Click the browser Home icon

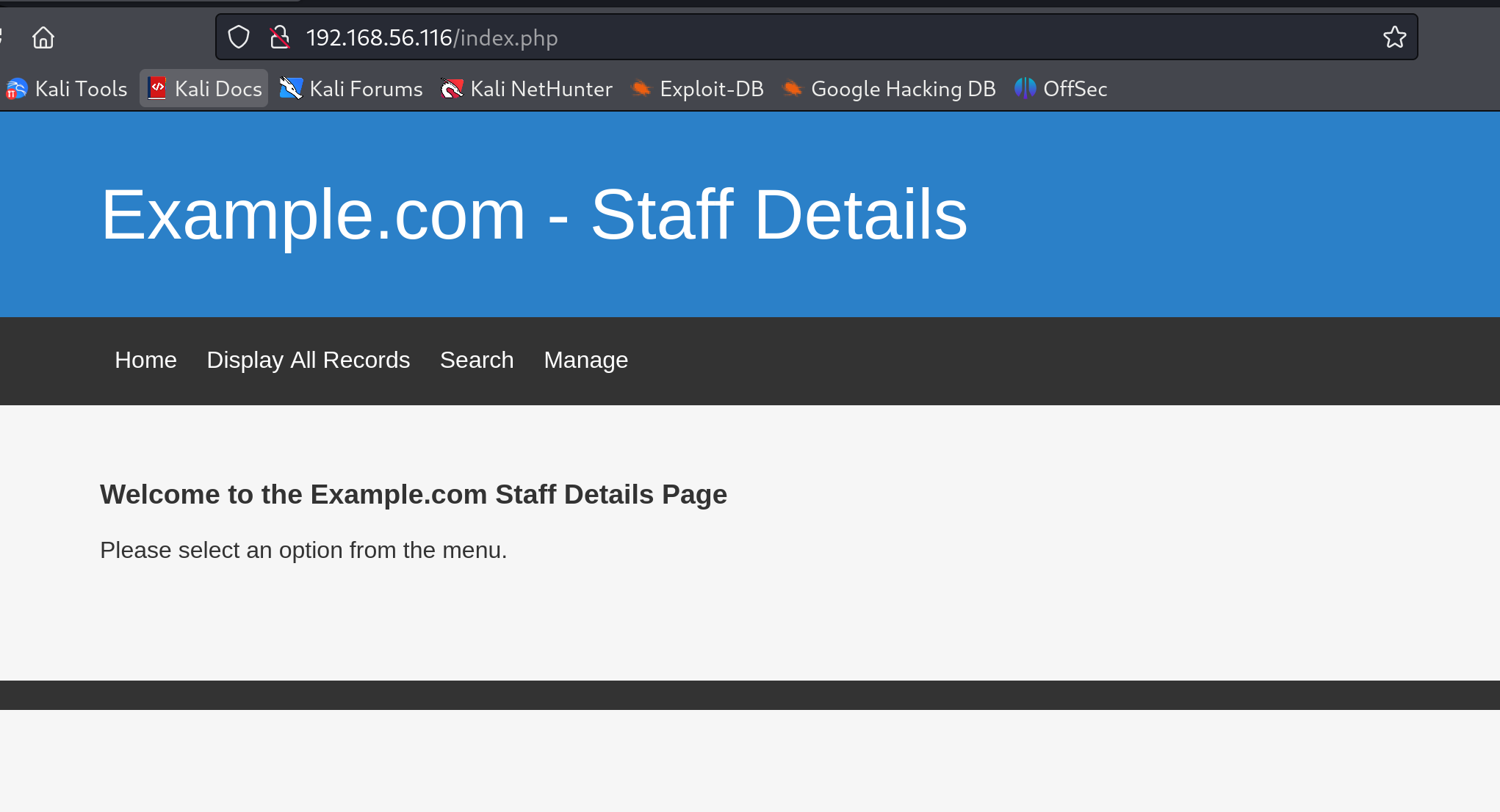pyautogui.click(x=43, y=37)
